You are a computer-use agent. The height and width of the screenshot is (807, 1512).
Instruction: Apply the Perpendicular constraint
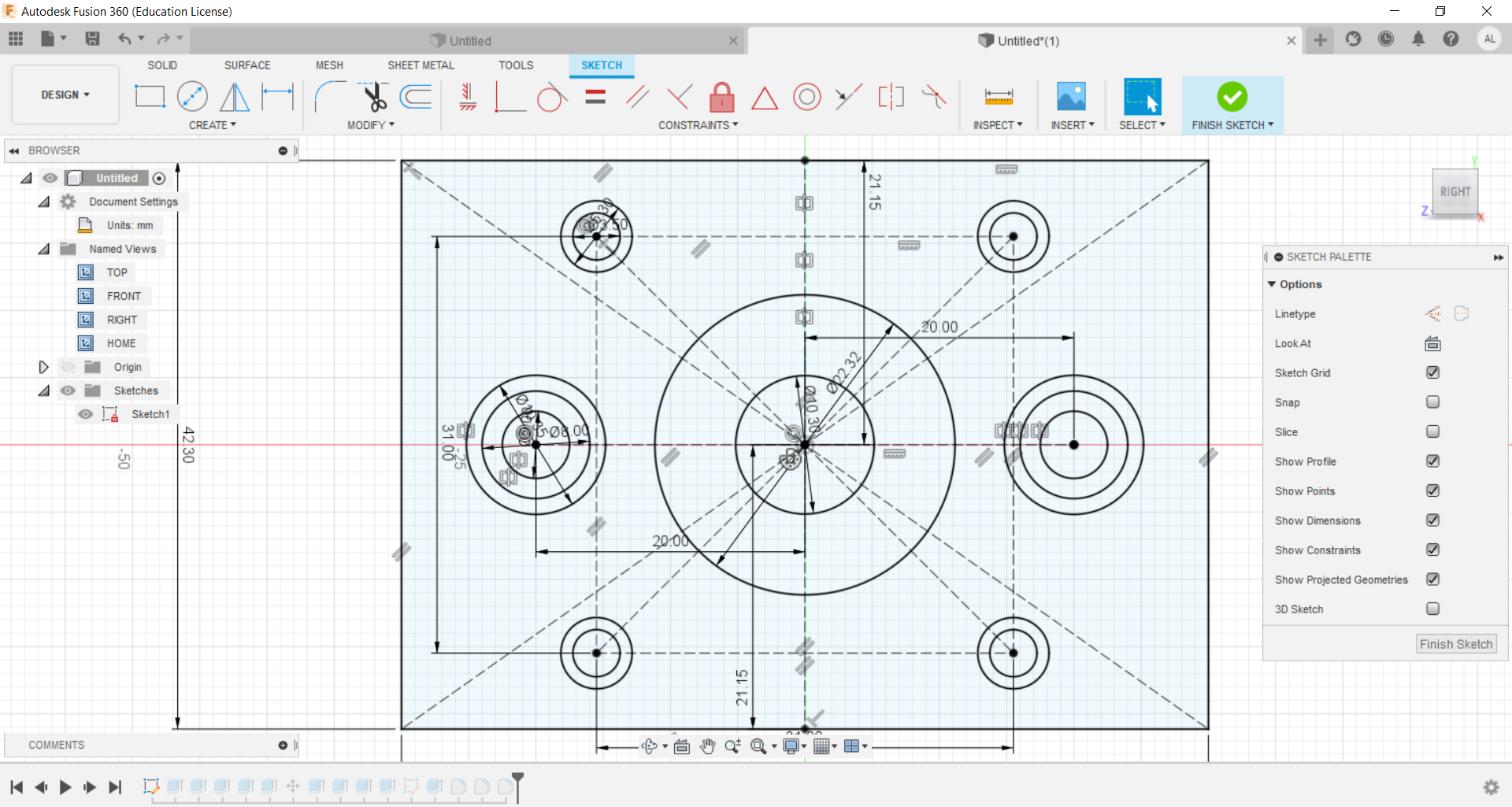pos(680,97)
